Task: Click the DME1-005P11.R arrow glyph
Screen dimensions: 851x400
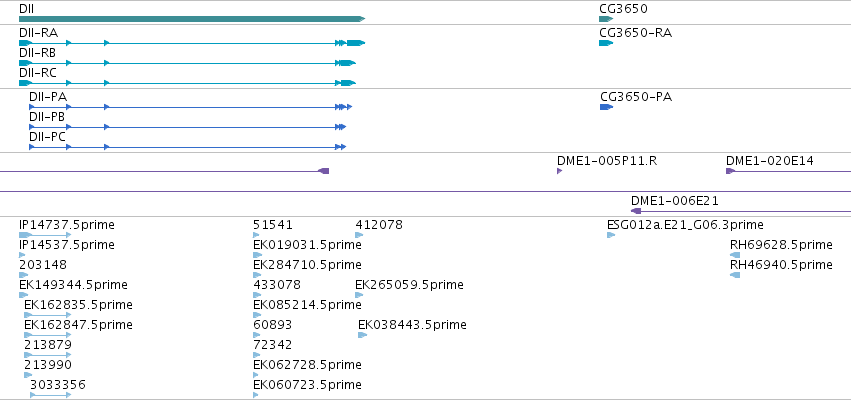Action: [560, 171]
